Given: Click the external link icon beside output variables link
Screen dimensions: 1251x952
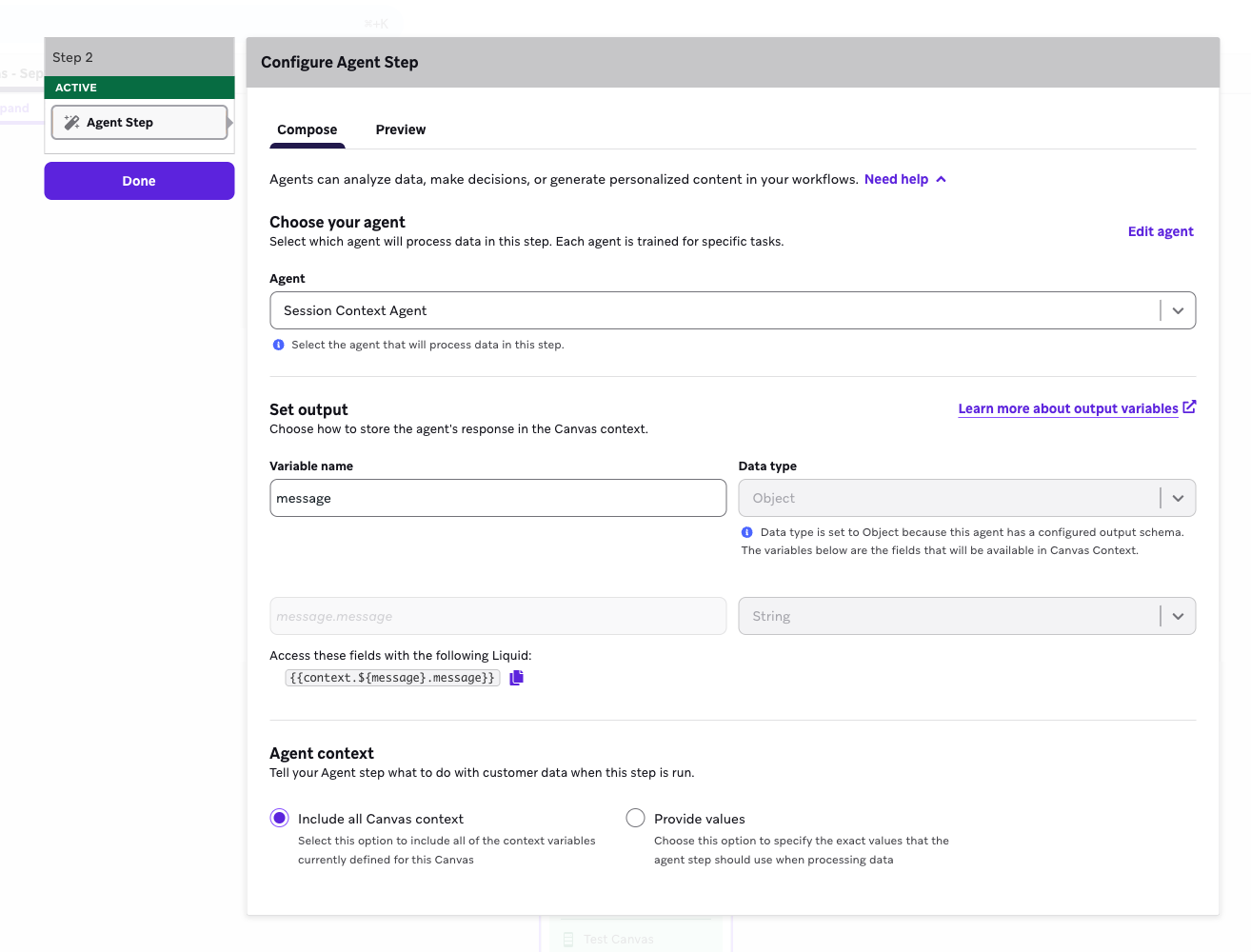Looking at the screenshot, I should click(x=1189, y=407).
